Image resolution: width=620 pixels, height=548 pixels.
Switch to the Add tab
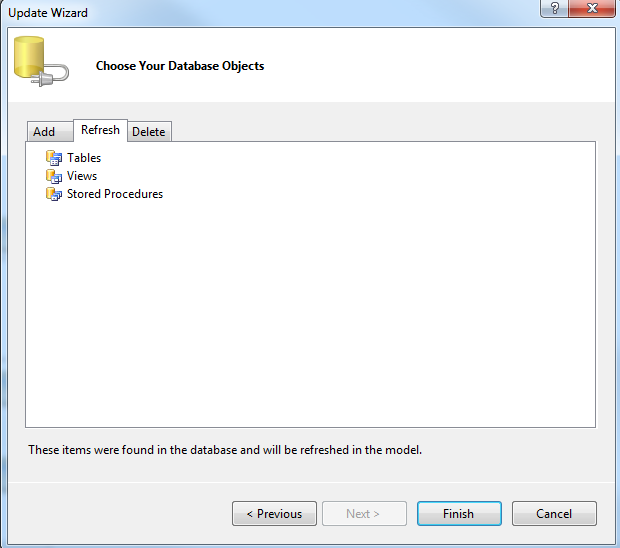[x=50, y=132]
